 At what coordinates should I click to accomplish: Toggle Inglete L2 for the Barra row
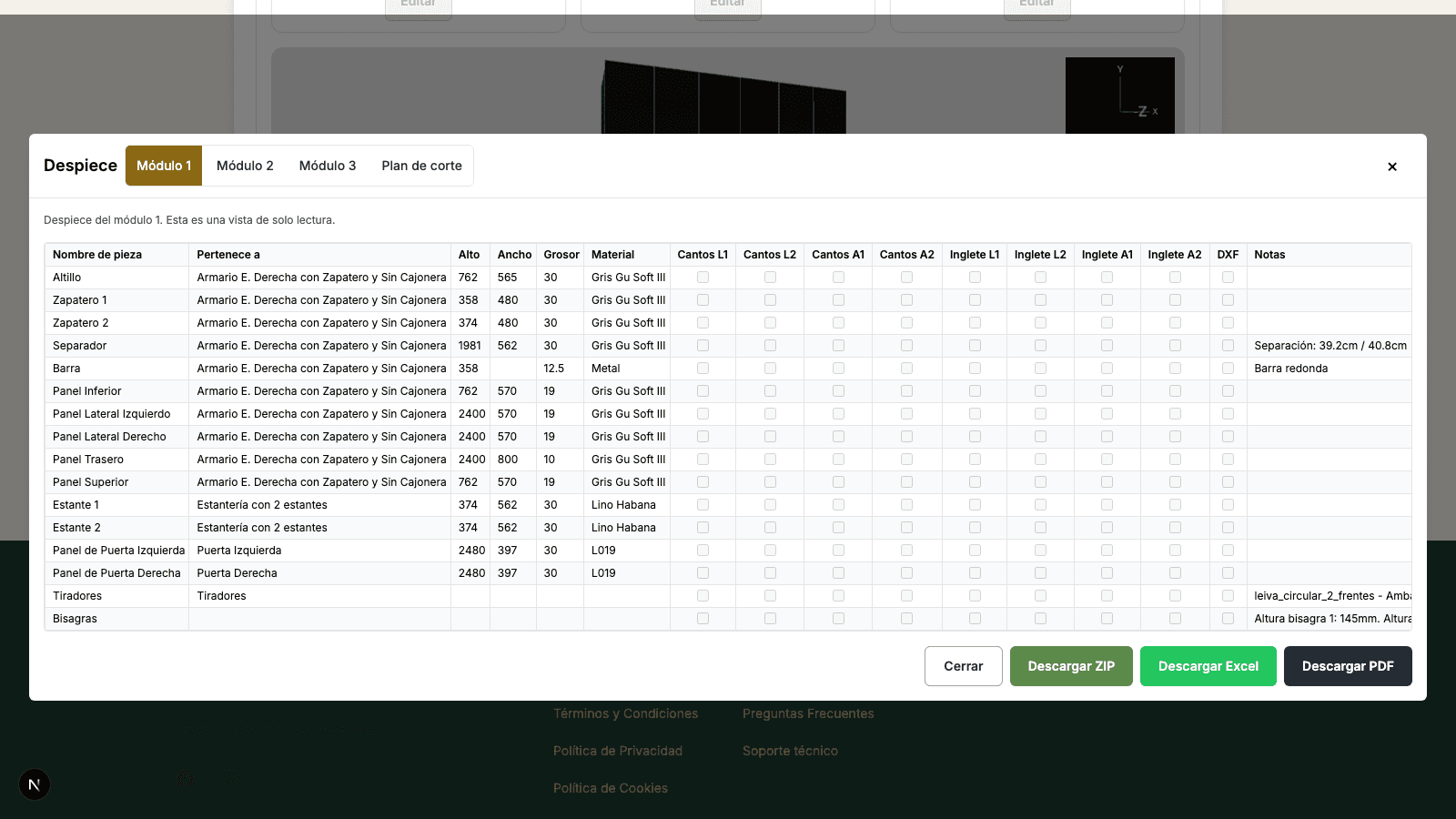[x=1040, y=369]
